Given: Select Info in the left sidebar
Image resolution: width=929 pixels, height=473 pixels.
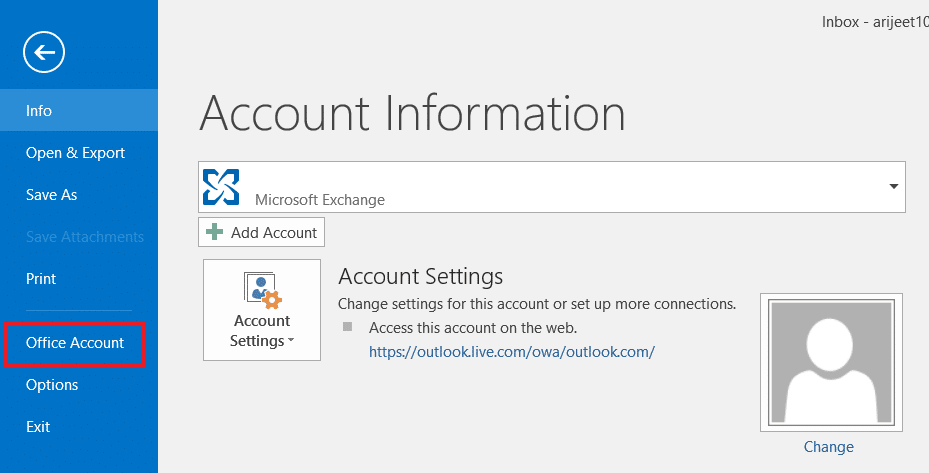Looking at the screenshot, I should click(x=39, y=111).
